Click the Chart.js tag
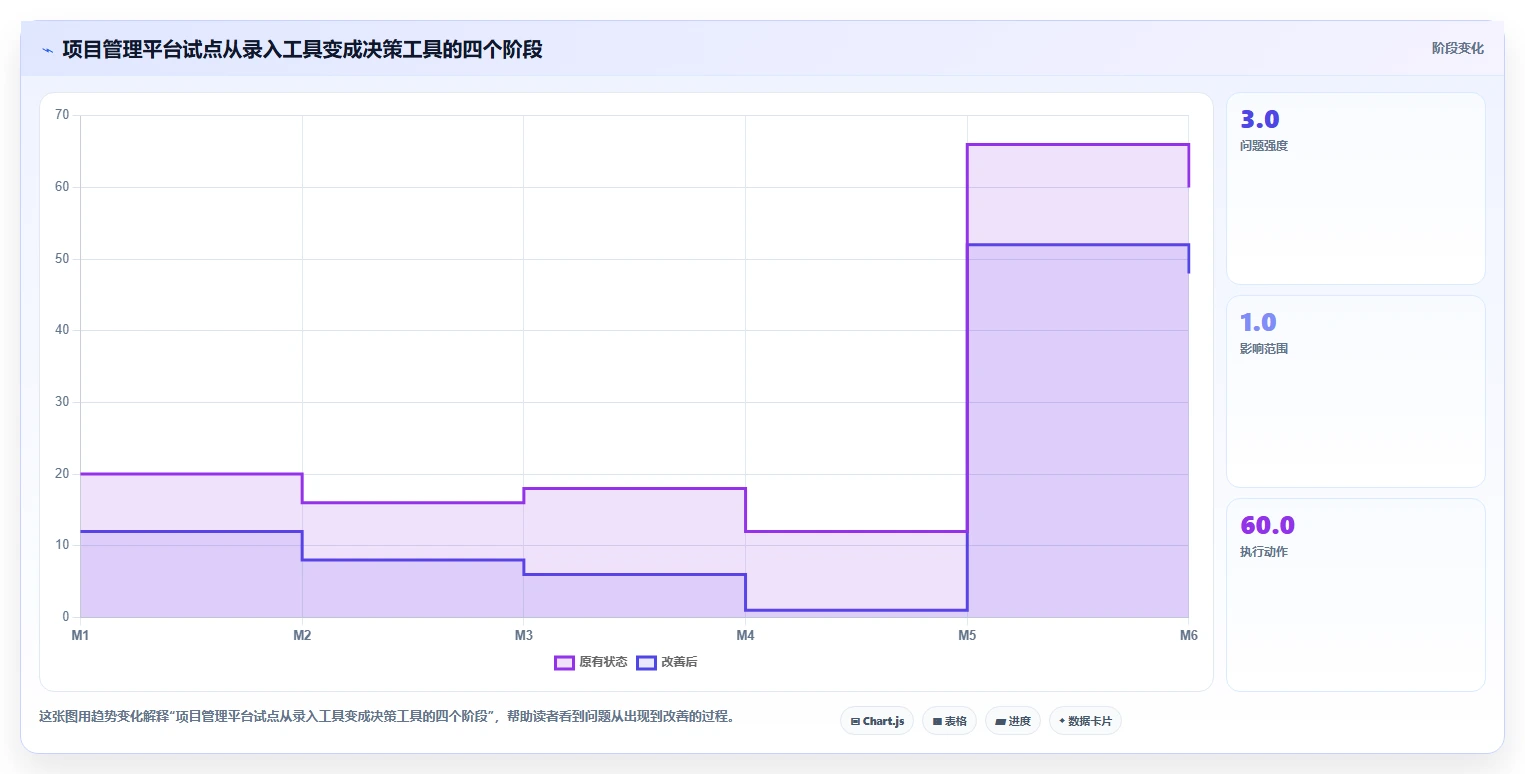Screen dimensions: 1525x774 coord(877,721)
